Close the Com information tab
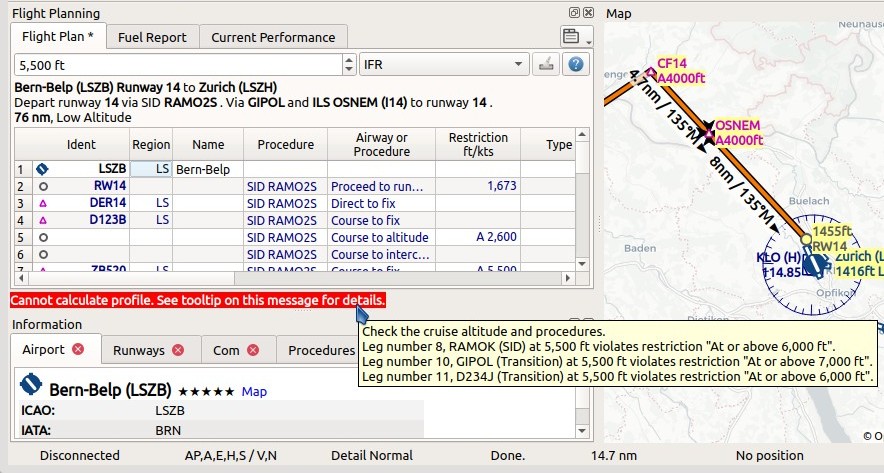Screen dimensions: 884x473 point(253,350)
